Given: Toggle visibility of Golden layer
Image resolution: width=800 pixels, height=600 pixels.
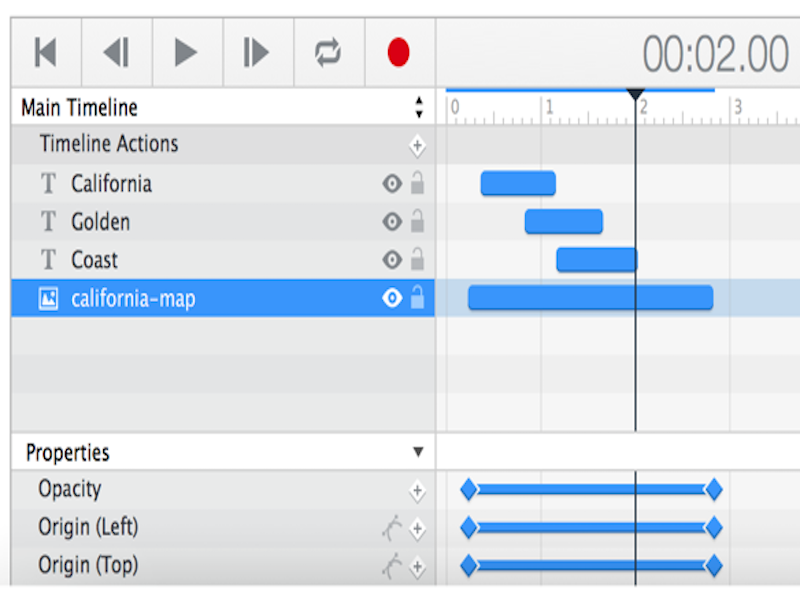Looking at the screenshot, I should point(392,222).
